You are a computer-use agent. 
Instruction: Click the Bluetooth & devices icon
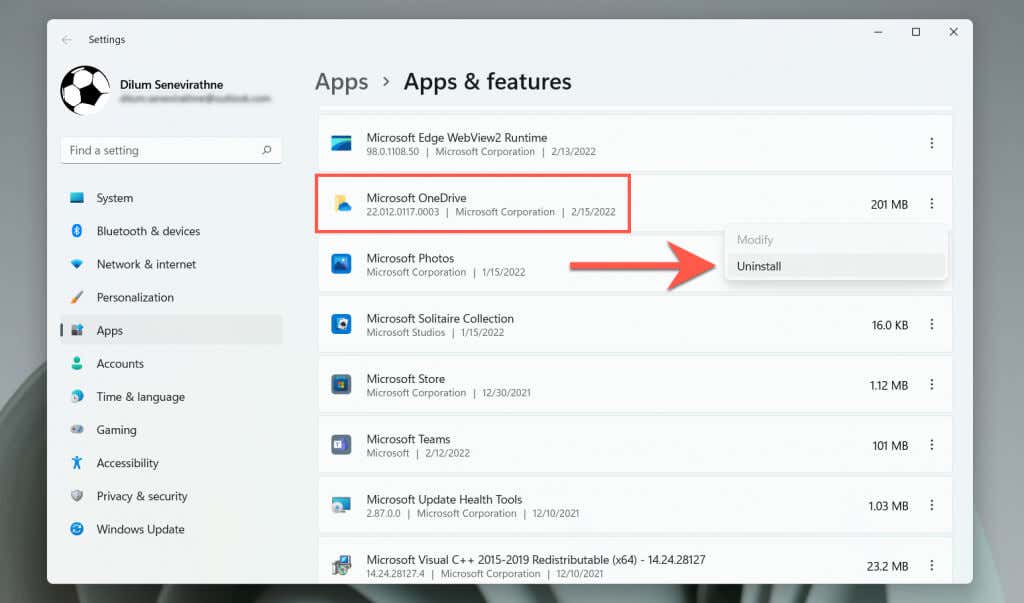[77, 231]
